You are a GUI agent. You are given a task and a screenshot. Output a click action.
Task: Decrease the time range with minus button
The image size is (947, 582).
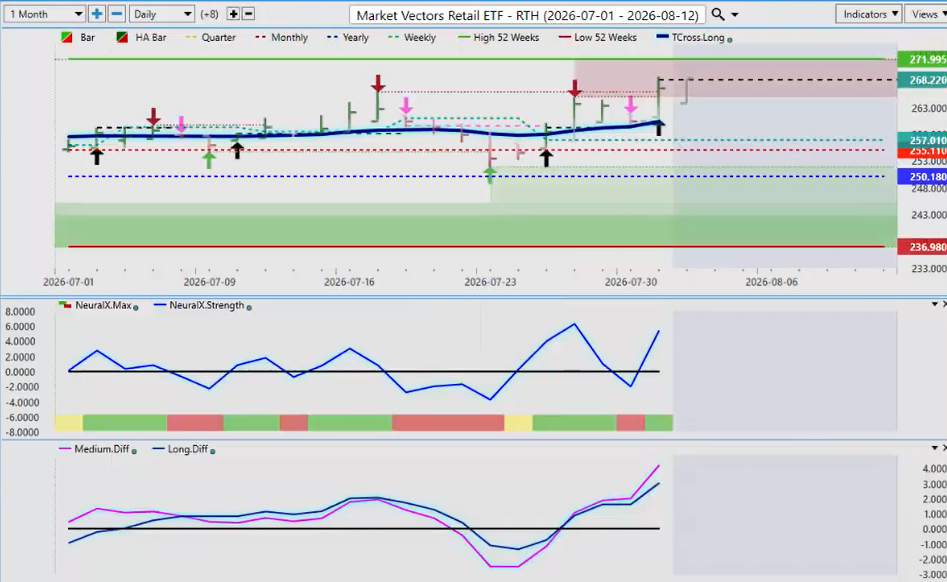click(117, 14)
